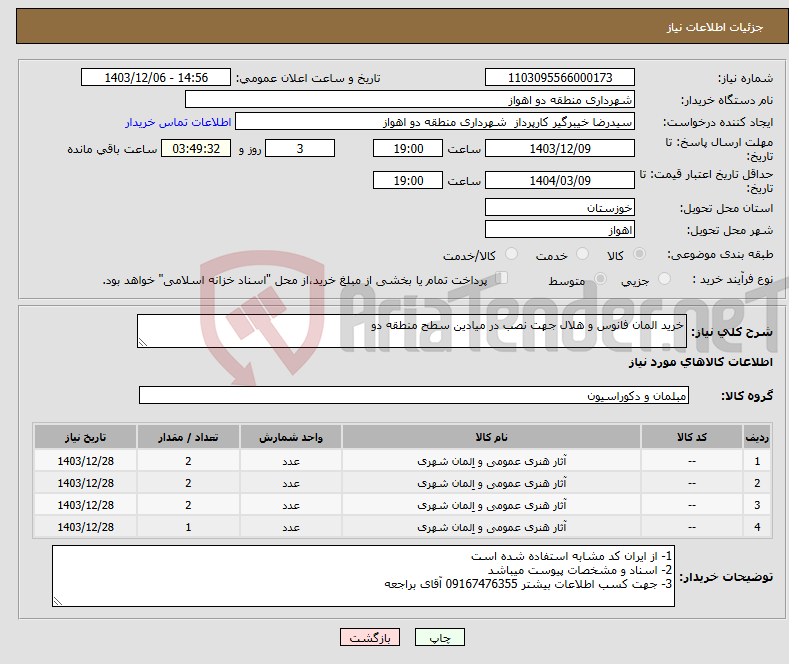Image resolution: width=789 pixels, height=664 pixels.
Task: Click the goods group field مبلمان و دکوراسیون
Action: coord(414,395)
